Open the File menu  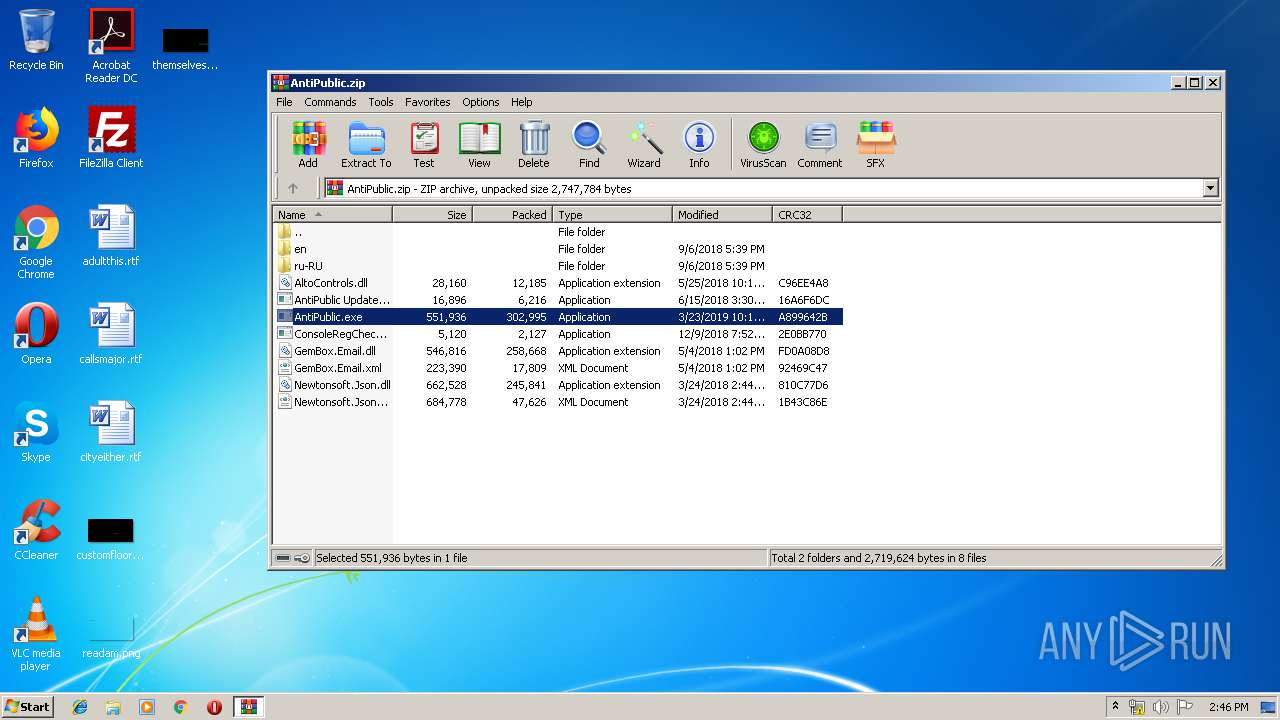(x=284, y=102)
